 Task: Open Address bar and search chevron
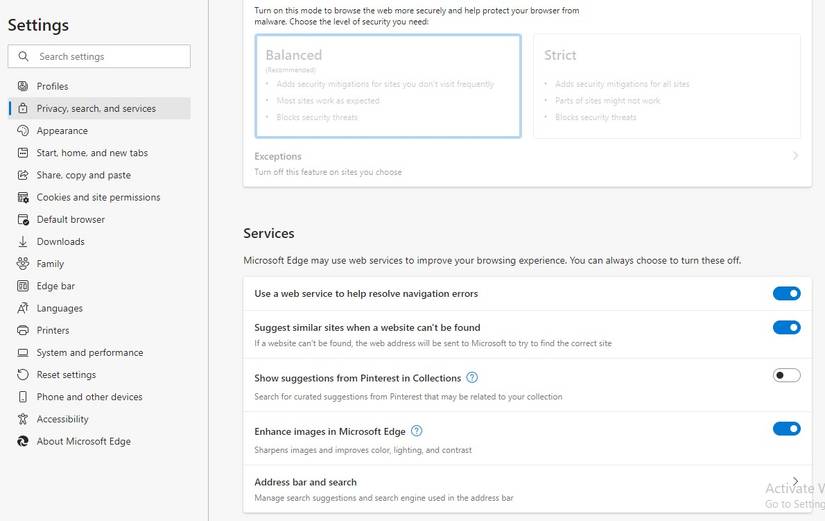coord(795,481)
